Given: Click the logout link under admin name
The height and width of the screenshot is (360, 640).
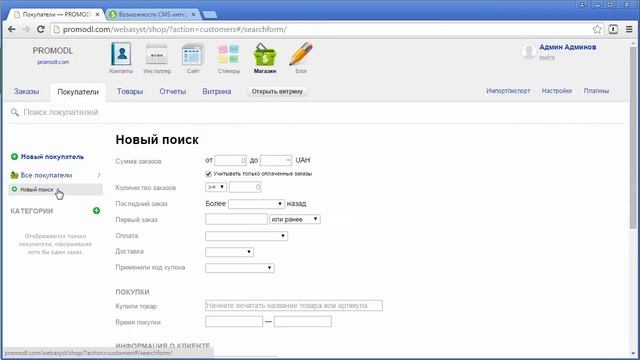Looking at the screenshot, I should coord(547,58).
